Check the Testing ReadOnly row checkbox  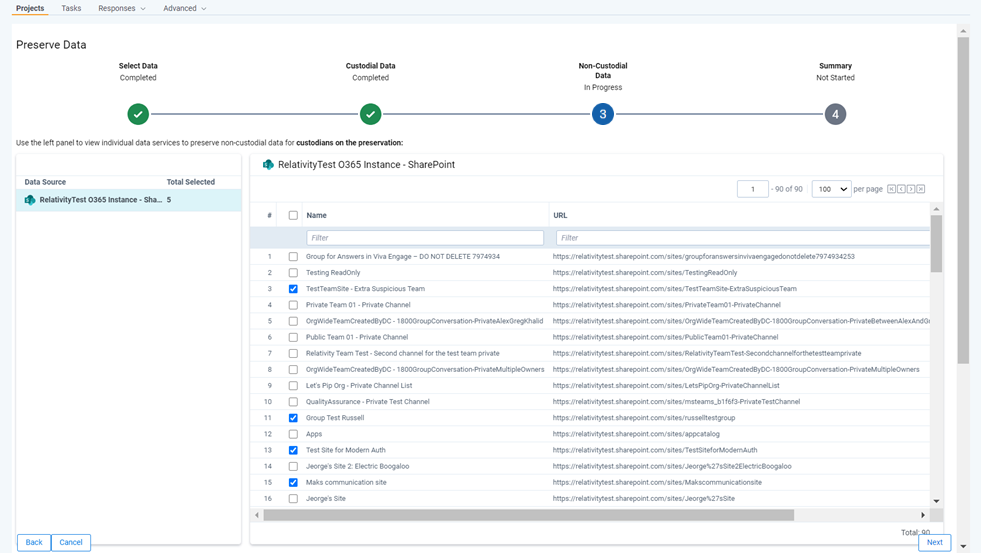293,273
